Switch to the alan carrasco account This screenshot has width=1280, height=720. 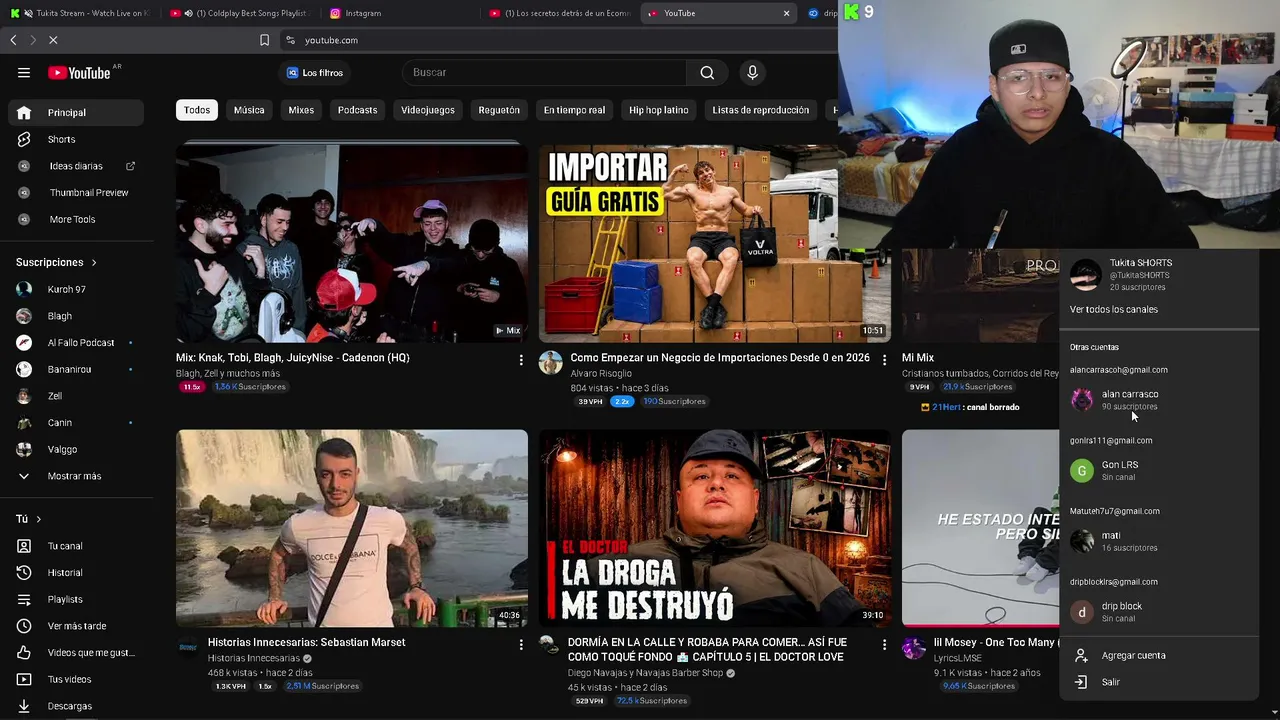click(x=1158, y=400)
